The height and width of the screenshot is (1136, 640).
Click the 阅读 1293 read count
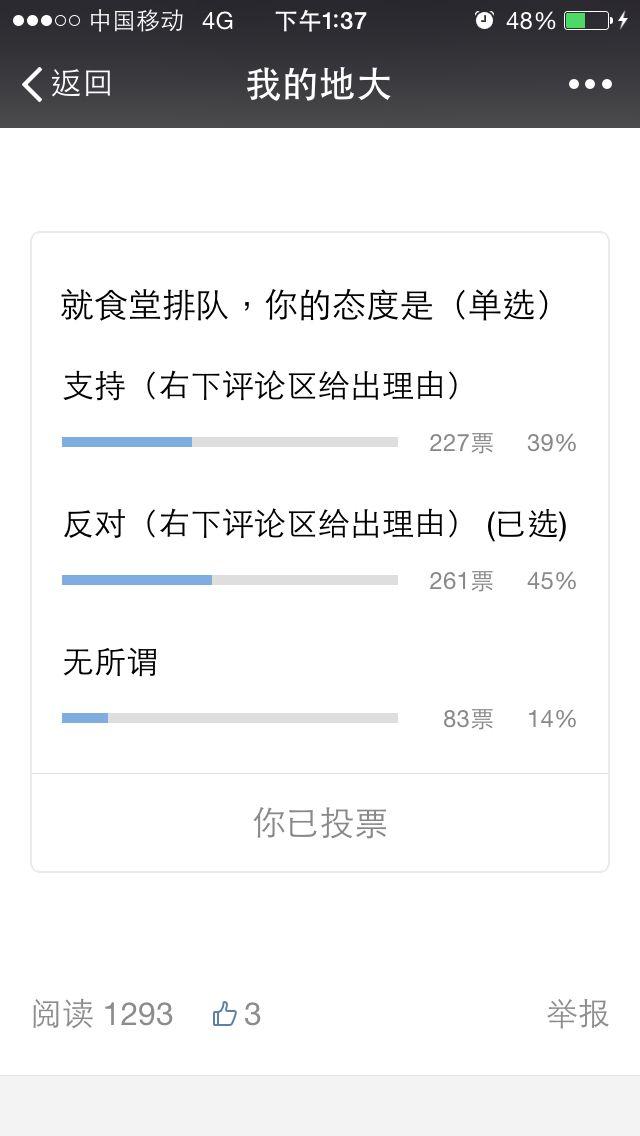pos(102,1014)
